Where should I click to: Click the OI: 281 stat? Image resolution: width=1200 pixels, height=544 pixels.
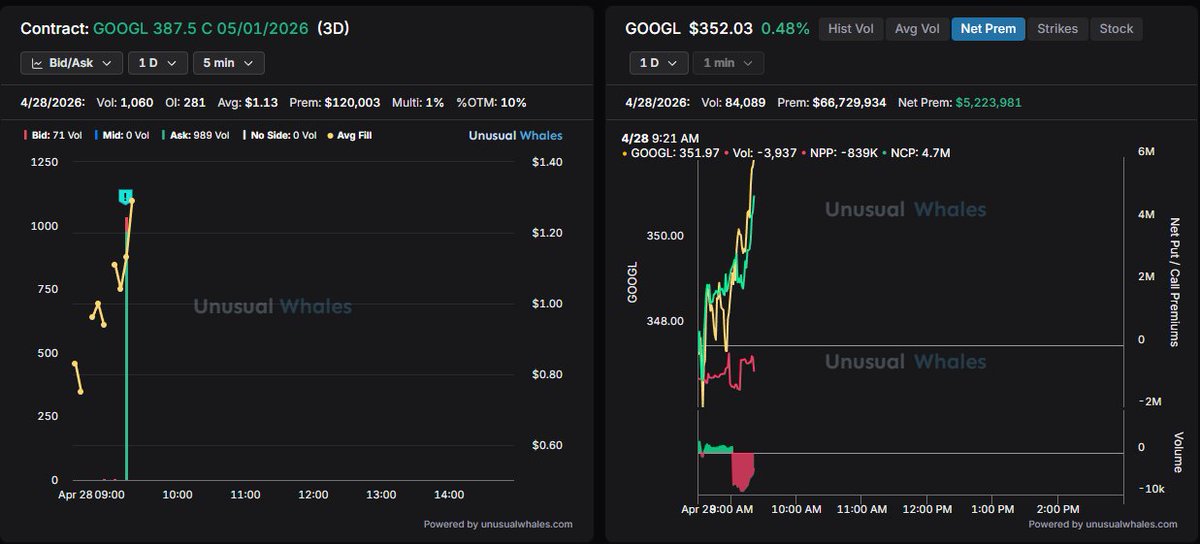point(183,102)
